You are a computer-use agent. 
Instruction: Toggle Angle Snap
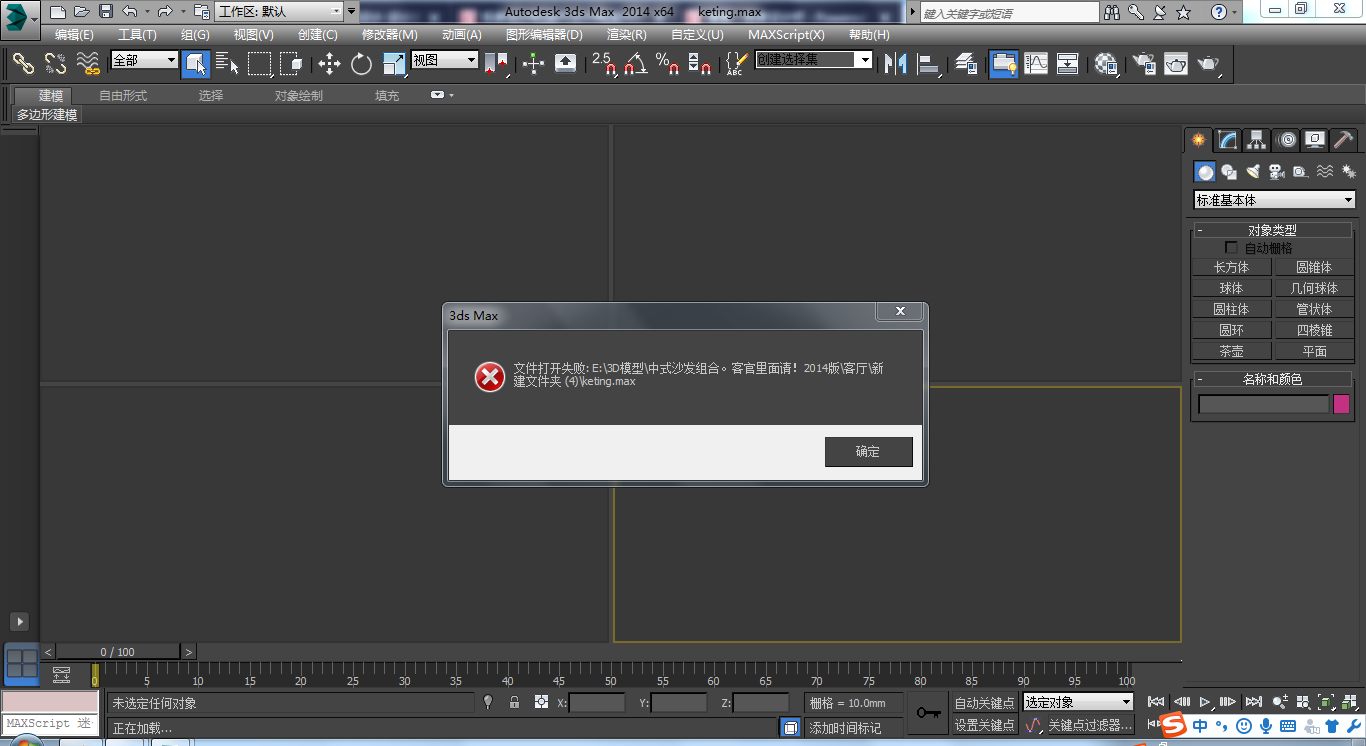635,64
